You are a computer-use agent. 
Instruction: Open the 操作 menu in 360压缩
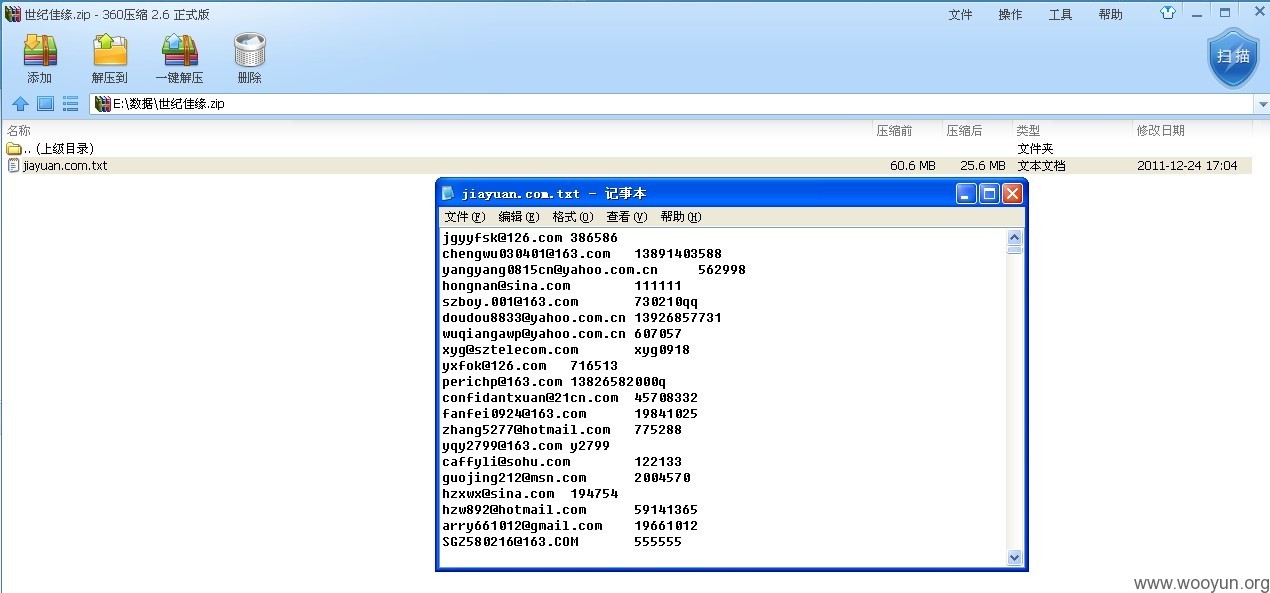1010,14
